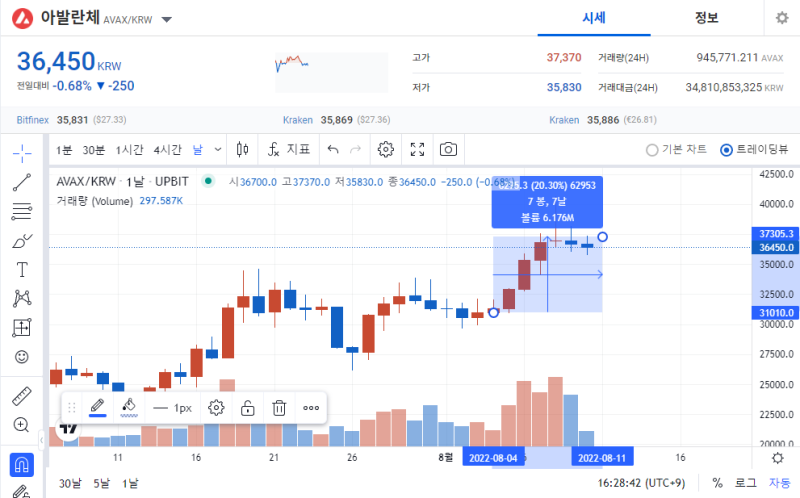Select the 기본 차트 radio option
Screen dimensions: 800x498
click(x=677, y=150)
